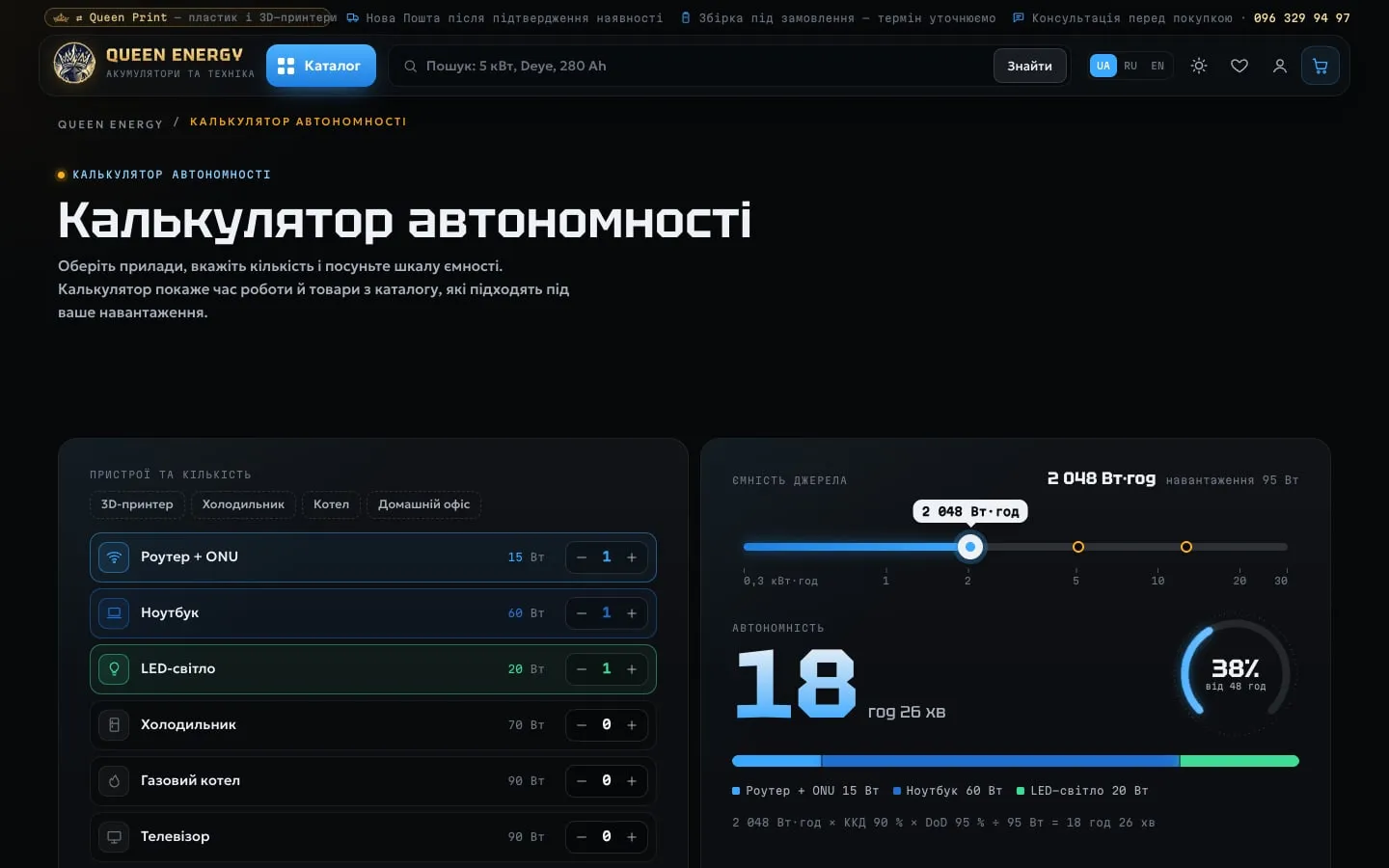The image size is (1389, 868).
Task: Click the LED-світло bulb icon
Action: pyautogui.click(x=114, y=669)
